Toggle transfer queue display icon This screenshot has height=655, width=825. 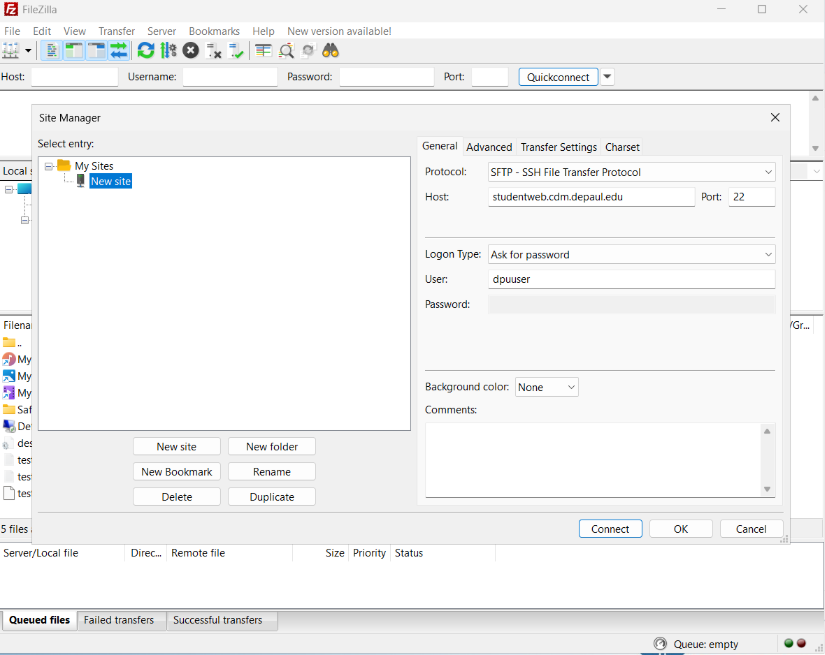pos(119,50)
